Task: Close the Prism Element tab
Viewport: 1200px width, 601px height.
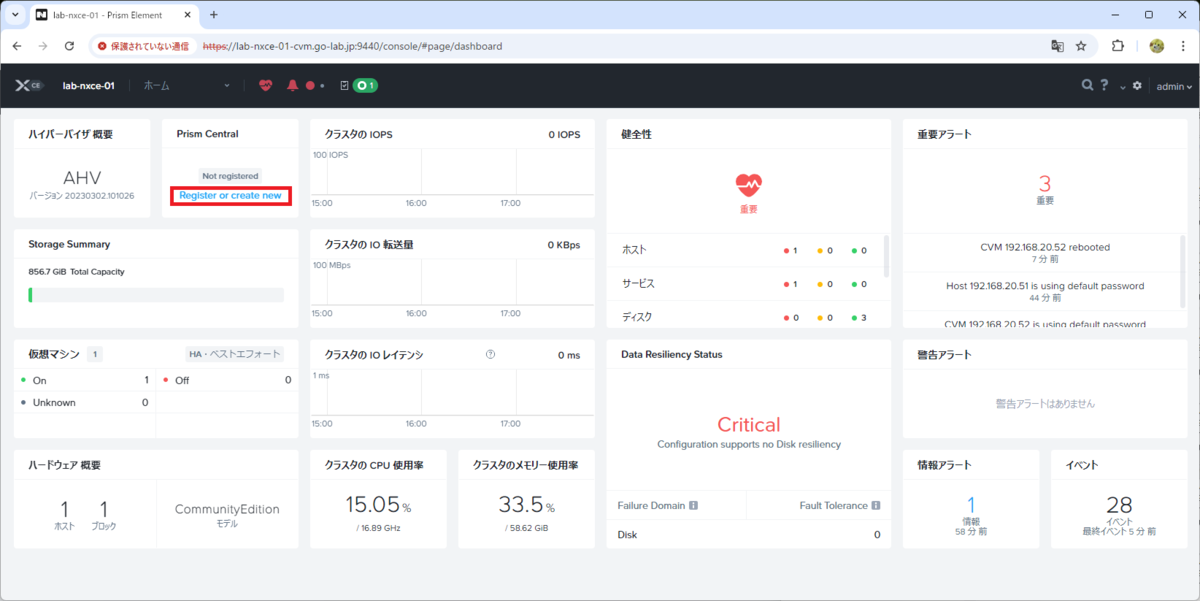Action: [x=187, y=16]
